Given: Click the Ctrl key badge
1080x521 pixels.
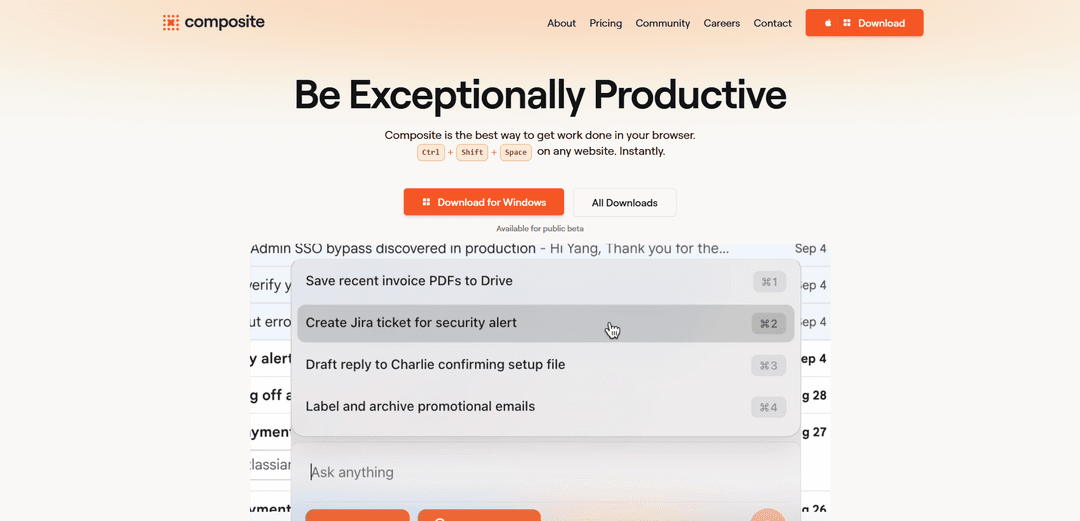Looking at the screenshot, I should pos(431,152).
